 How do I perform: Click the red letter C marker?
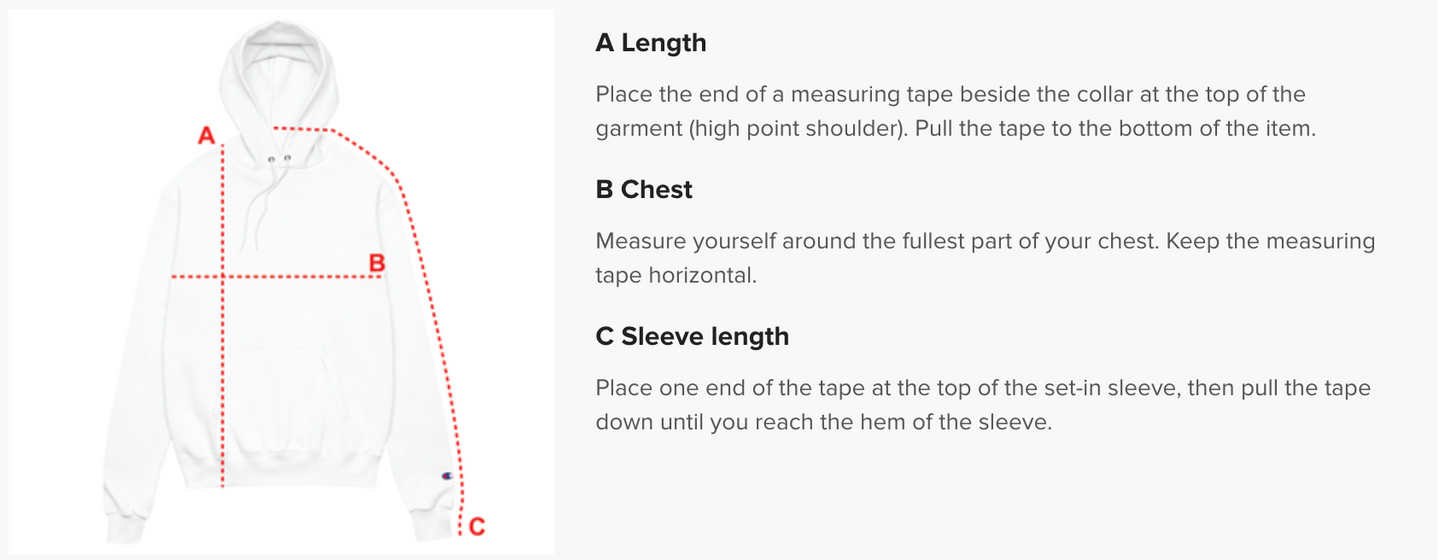tap(477, 526)
